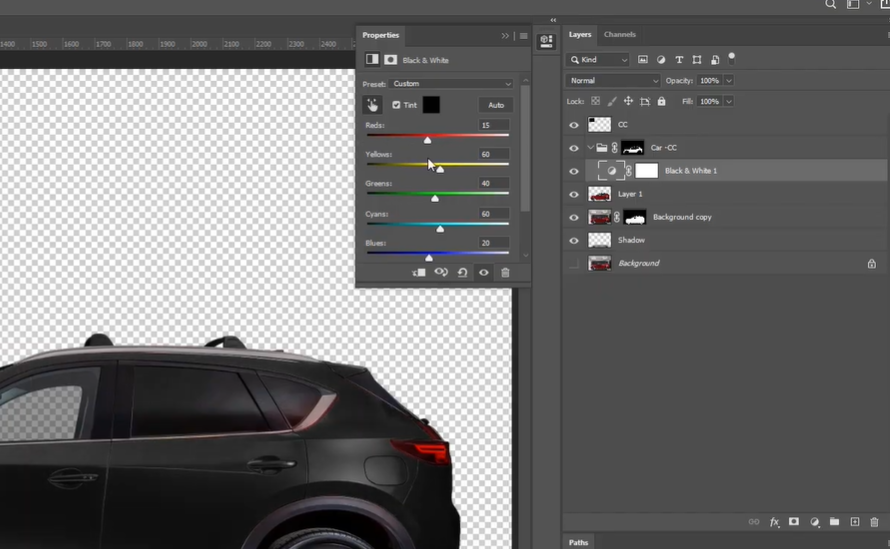This screenshot has width=890, height=549.
Task: Lock all padlock icon
Action: [x=661, y=101]
